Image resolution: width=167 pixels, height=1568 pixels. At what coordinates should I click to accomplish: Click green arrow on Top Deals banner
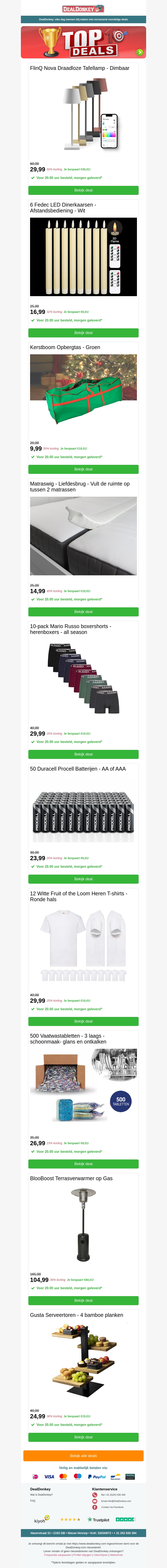[x=140, y=52]
